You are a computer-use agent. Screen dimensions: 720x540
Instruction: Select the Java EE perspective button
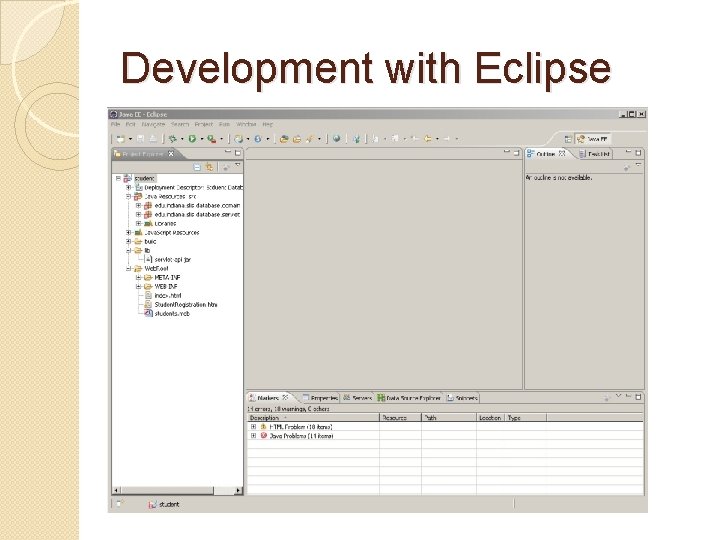click(x=593, y=139)
